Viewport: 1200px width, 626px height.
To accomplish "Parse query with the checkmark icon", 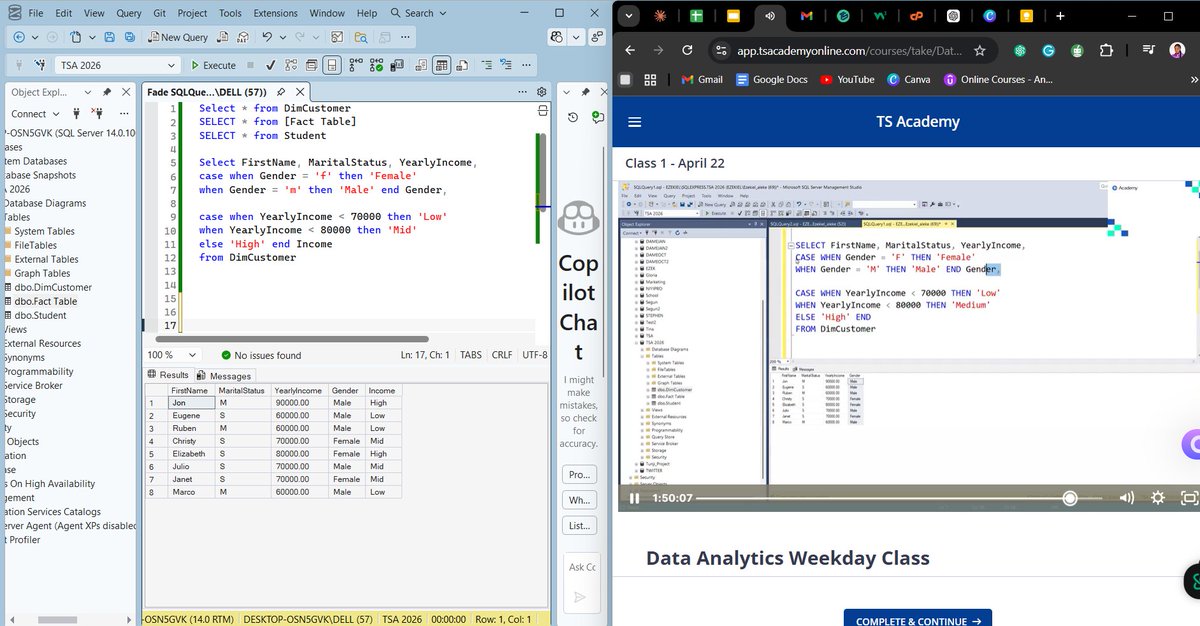I will (270, 66).
